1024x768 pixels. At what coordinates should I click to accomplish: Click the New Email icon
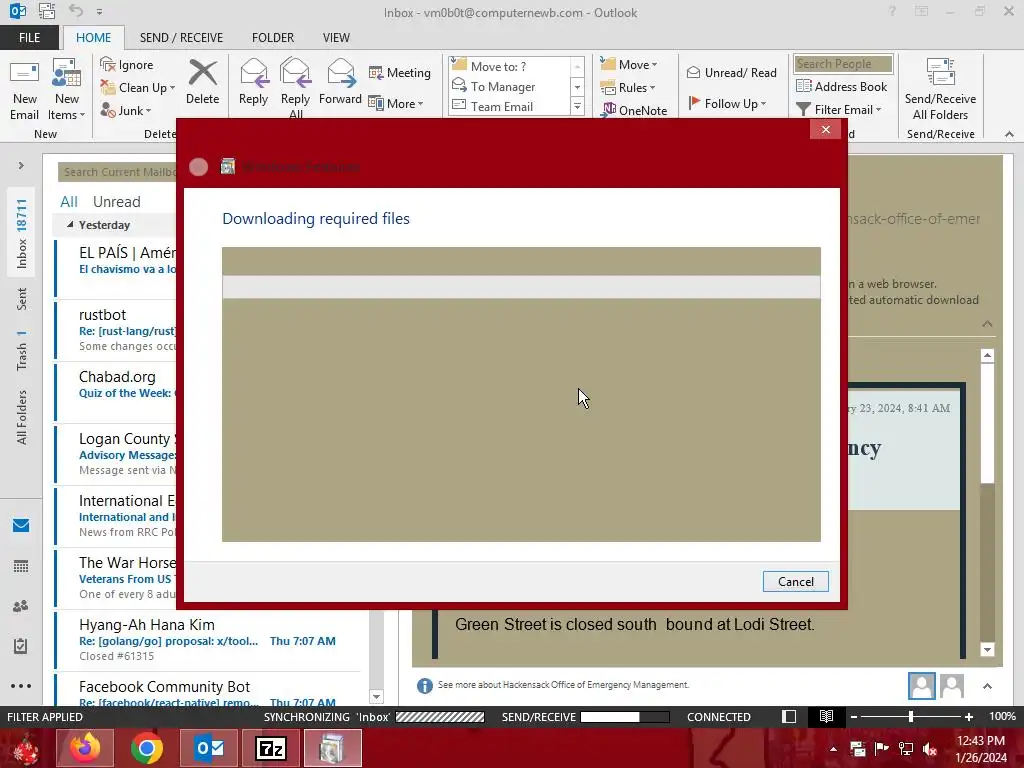click(x=25, y=89)
